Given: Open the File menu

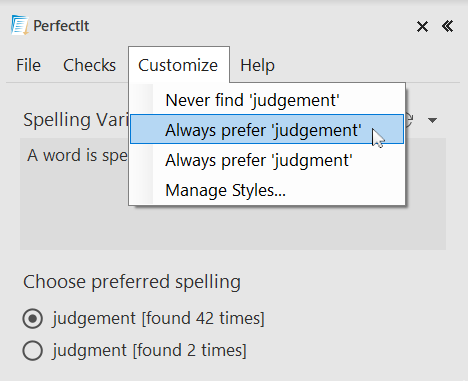Looking at the screenshot, I should pos(29,65).
